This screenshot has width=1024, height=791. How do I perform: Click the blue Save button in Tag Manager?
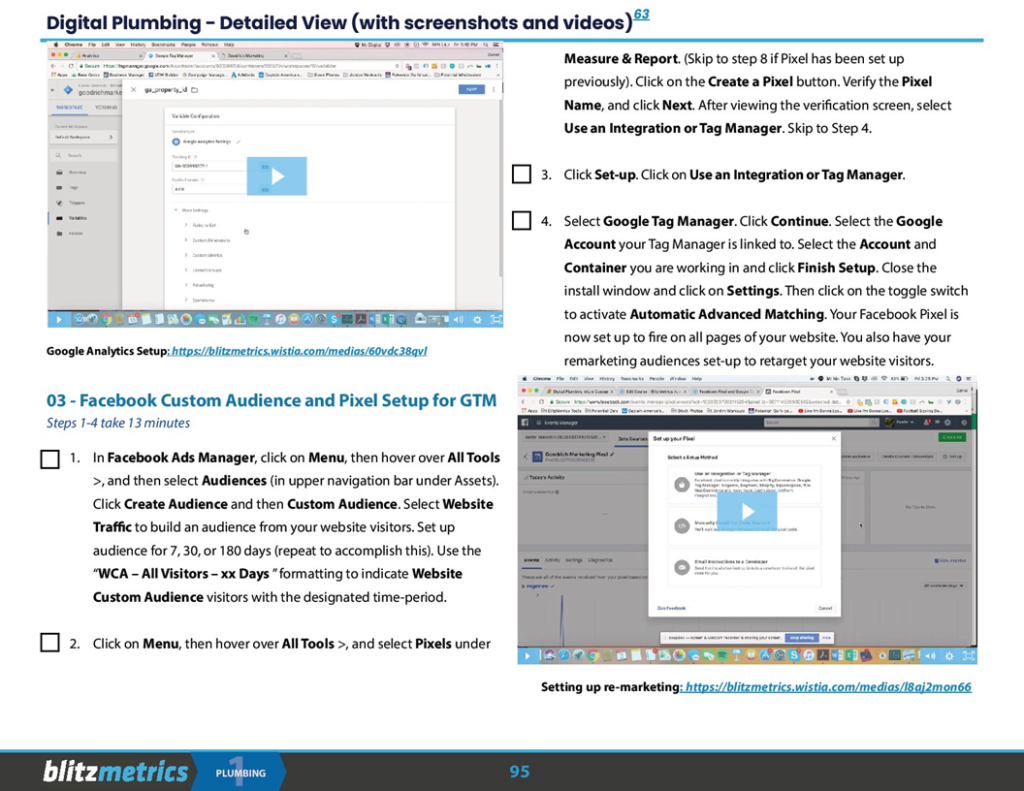click(x=472, y=89)
